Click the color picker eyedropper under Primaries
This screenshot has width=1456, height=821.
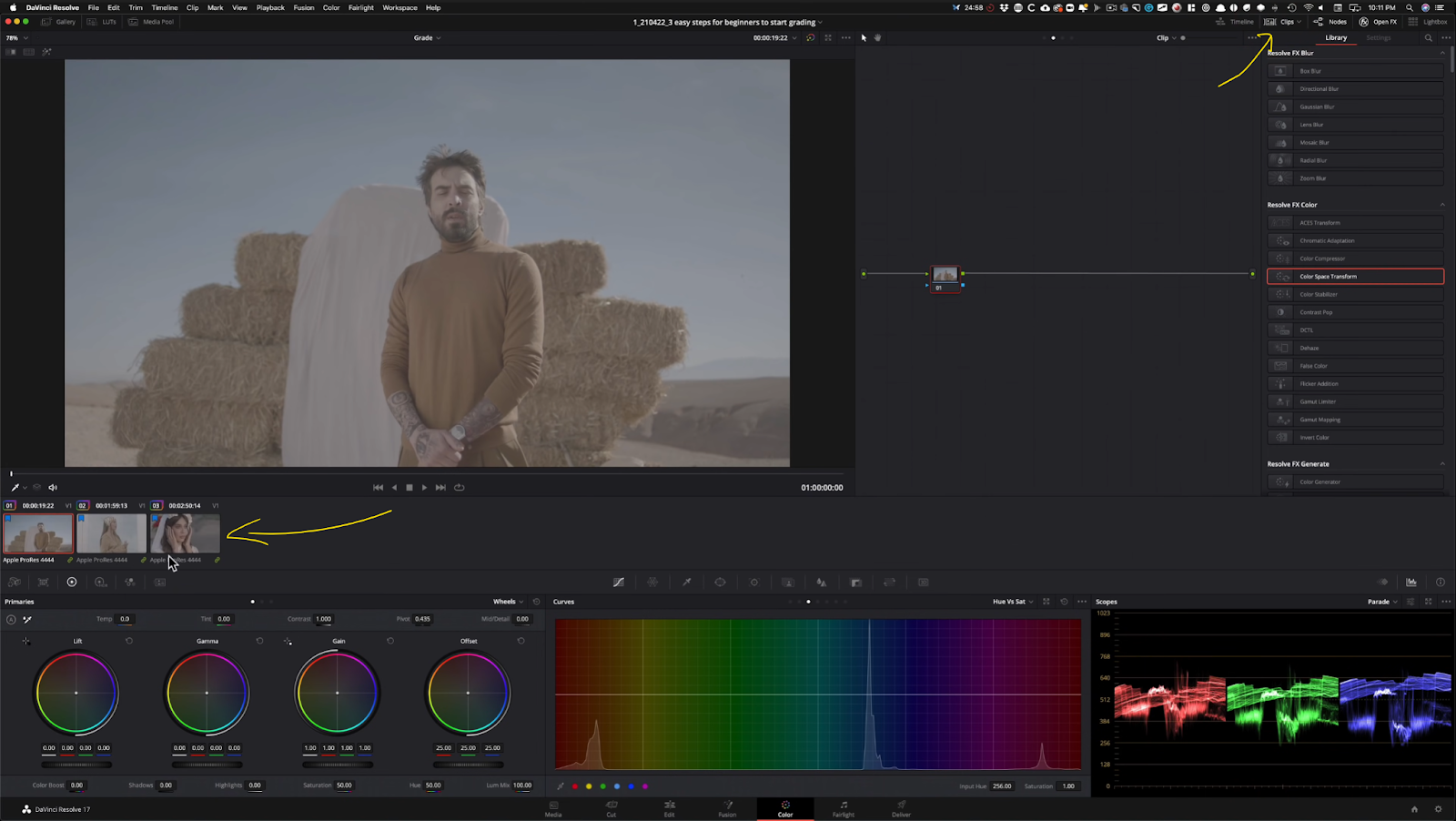tap(28, 619)
